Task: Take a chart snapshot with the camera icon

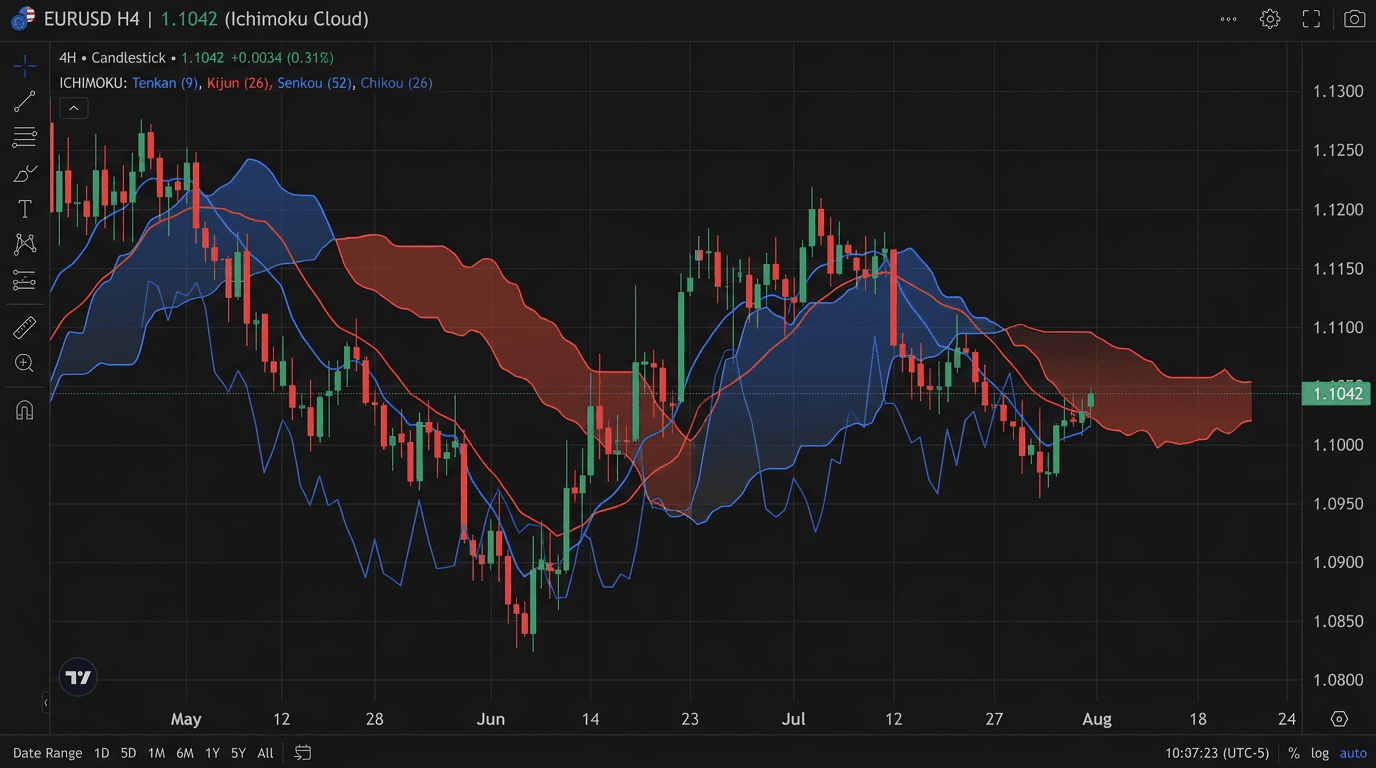Action: tap(1349, 18)
